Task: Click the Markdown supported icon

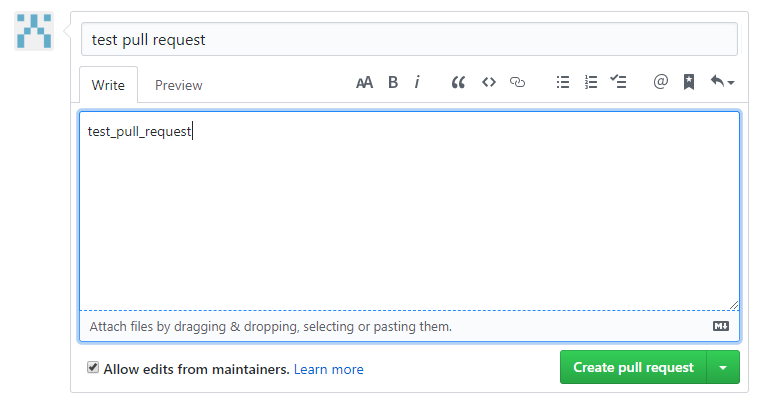Action: click(721, 326)
